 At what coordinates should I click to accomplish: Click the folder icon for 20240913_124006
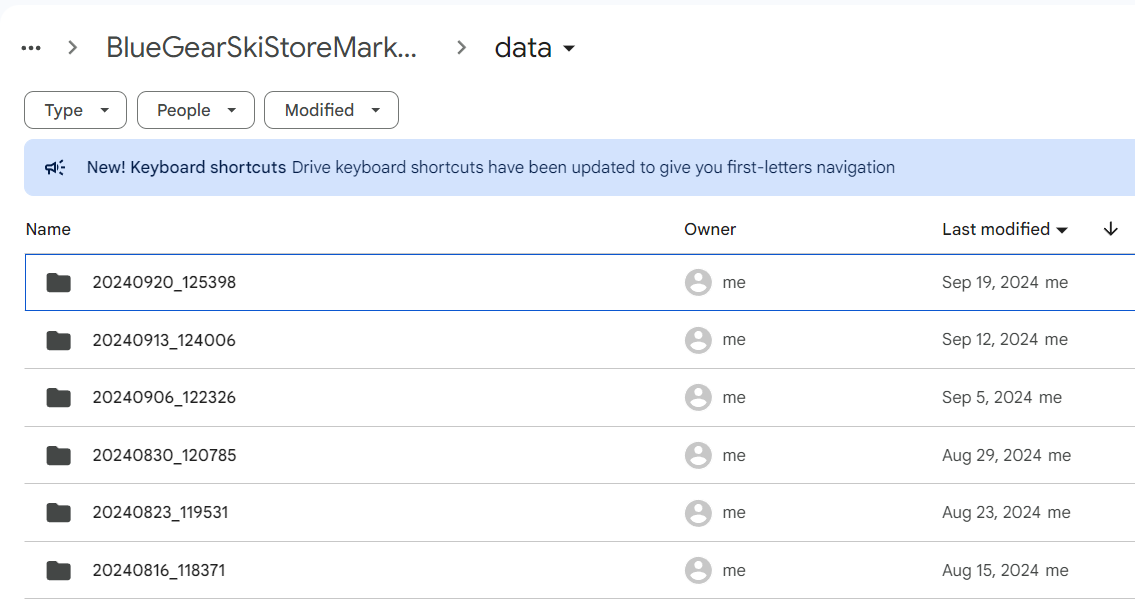pyautogui.click(x=59, y=341)
